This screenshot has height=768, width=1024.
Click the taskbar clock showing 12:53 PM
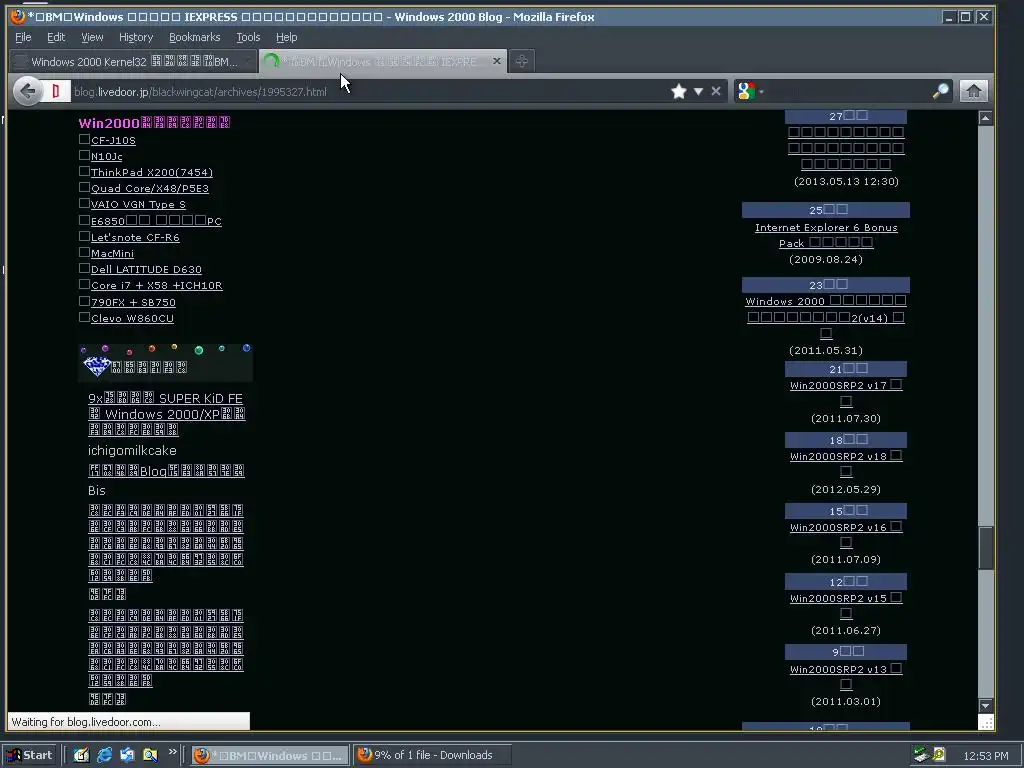pyautogui.click(x=985, y=756)
